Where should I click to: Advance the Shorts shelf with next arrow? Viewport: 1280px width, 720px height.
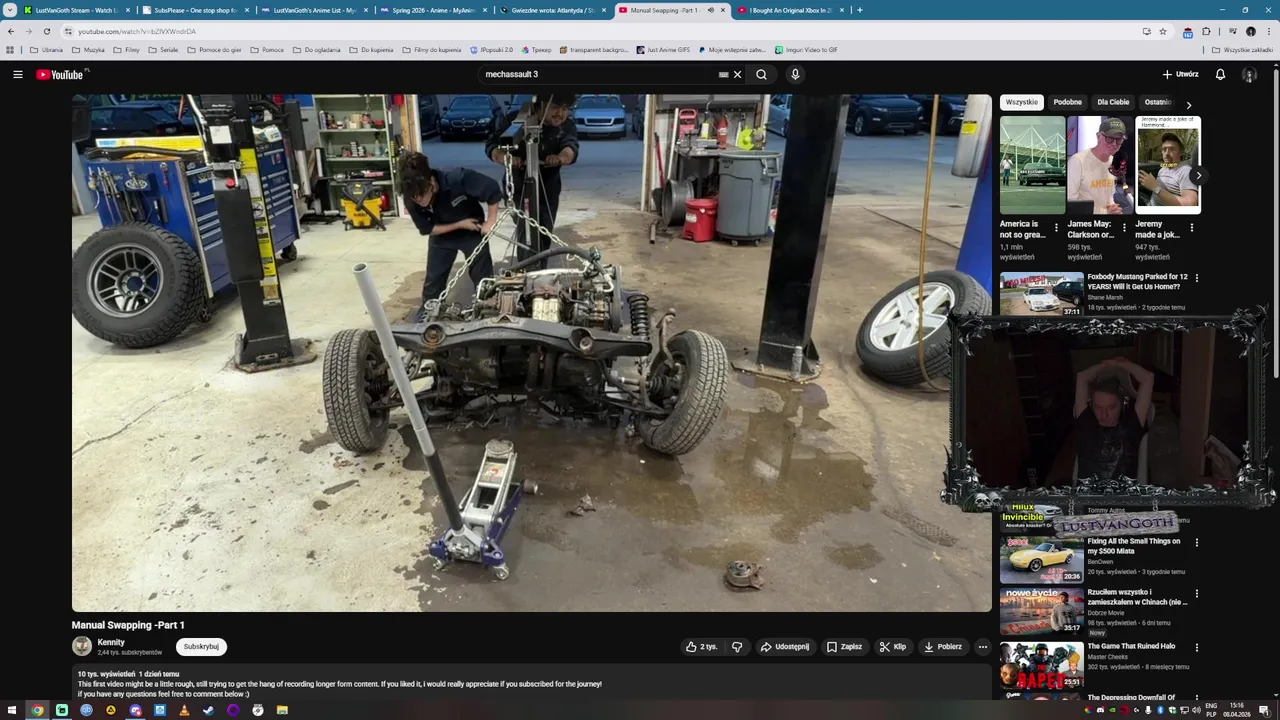coord(1198,175)
